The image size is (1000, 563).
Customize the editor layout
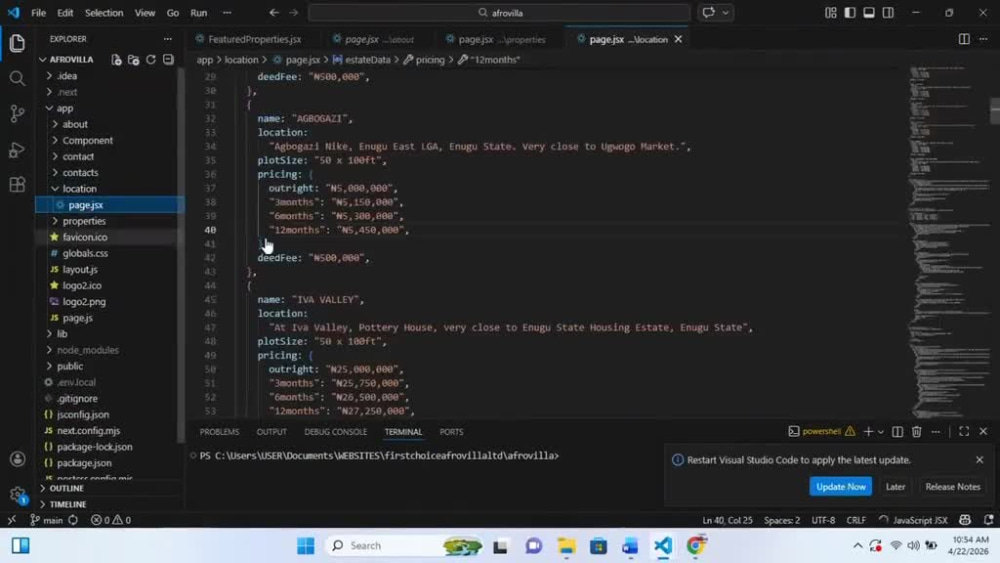pyautogui.click(x=830, y=13)
